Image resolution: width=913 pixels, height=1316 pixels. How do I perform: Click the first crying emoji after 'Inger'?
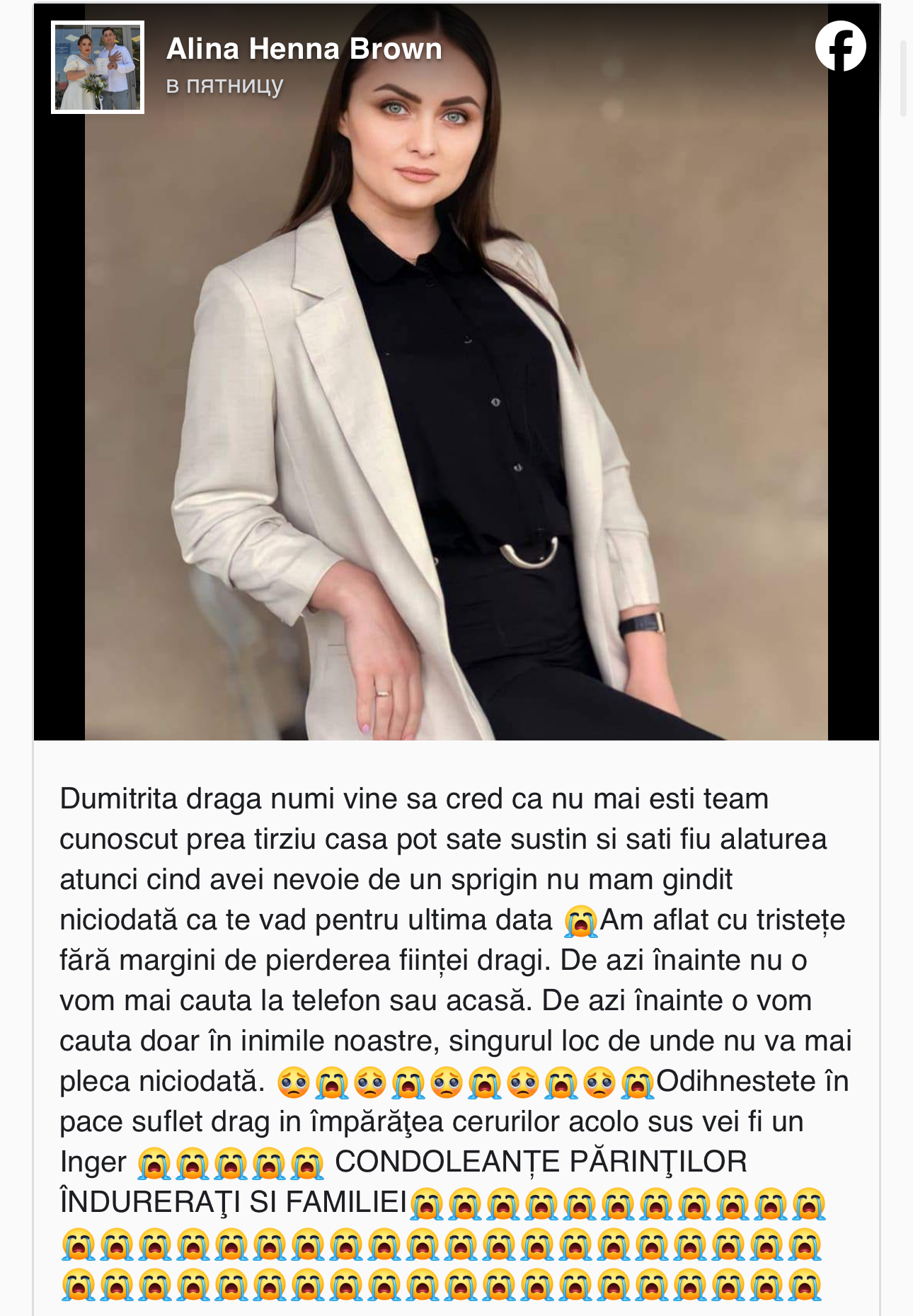[x=154, y=1163]
